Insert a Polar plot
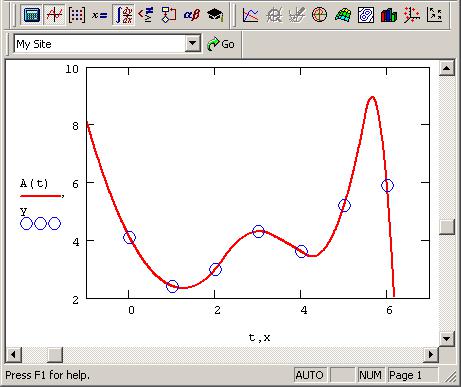This screenshot has width=461, height=387. coord(319,14)
